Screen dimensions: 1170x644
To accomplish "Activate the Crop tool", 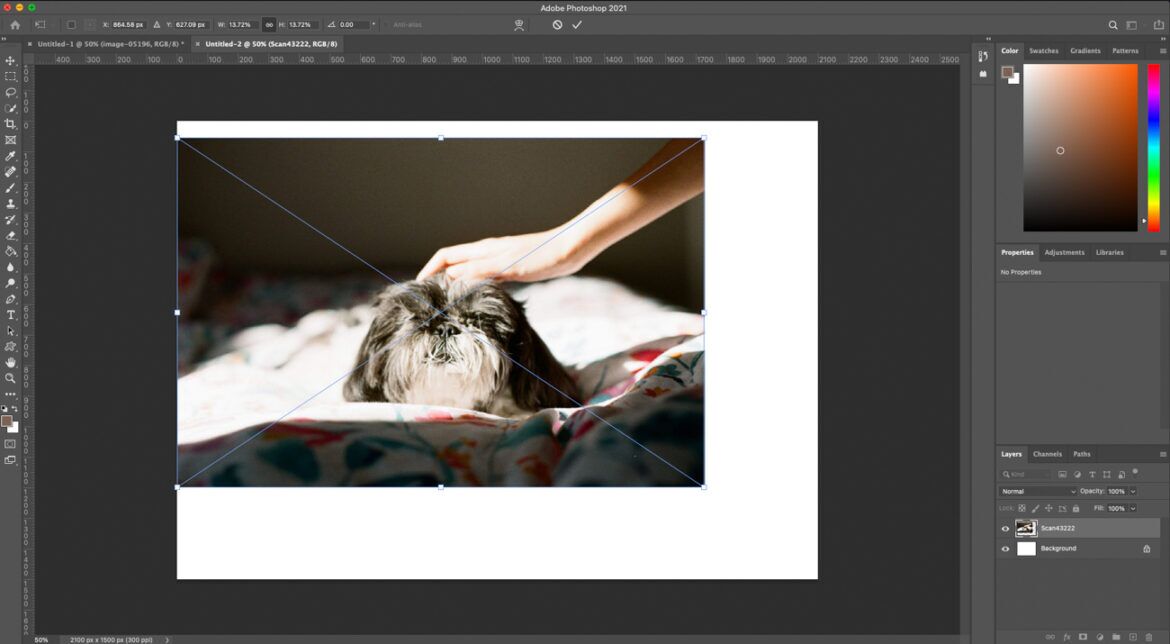I will tap(10, 124).
